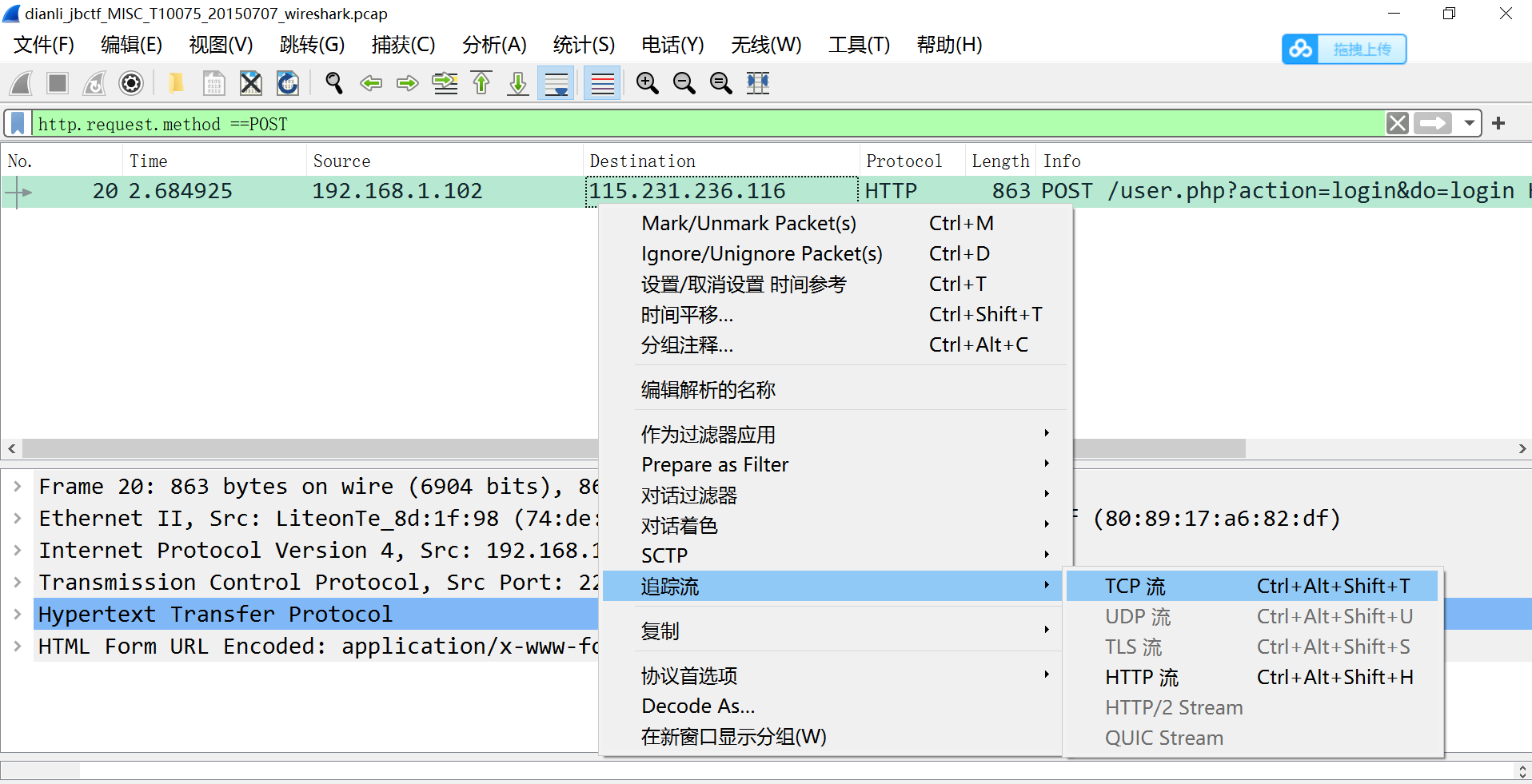Viewport: 1532px width, 784px height.
Task: Open a capture file via the folder icon
Action: coord(176,83)
